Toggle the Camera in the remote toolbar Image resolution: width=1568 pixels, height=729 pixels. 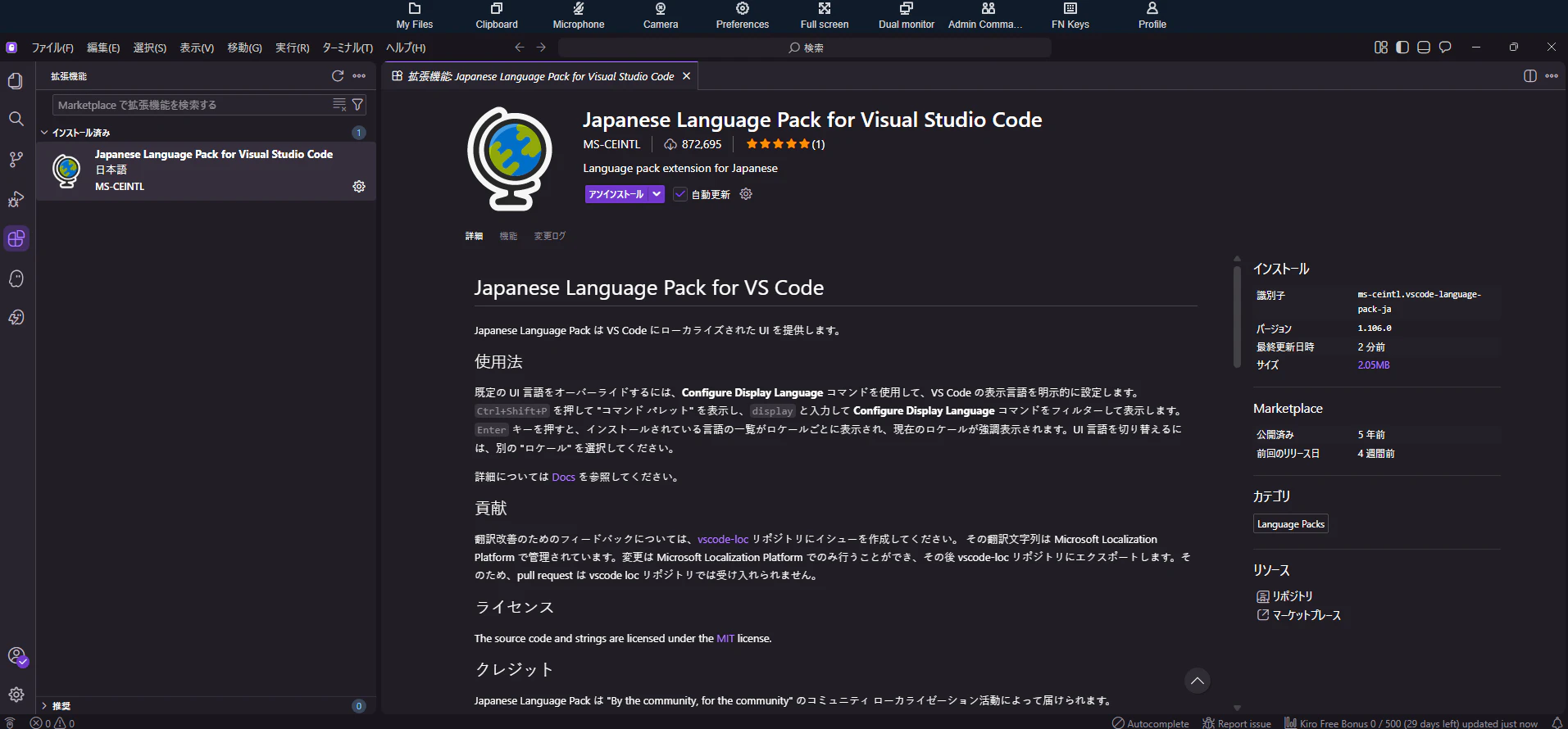pos(661,16)
